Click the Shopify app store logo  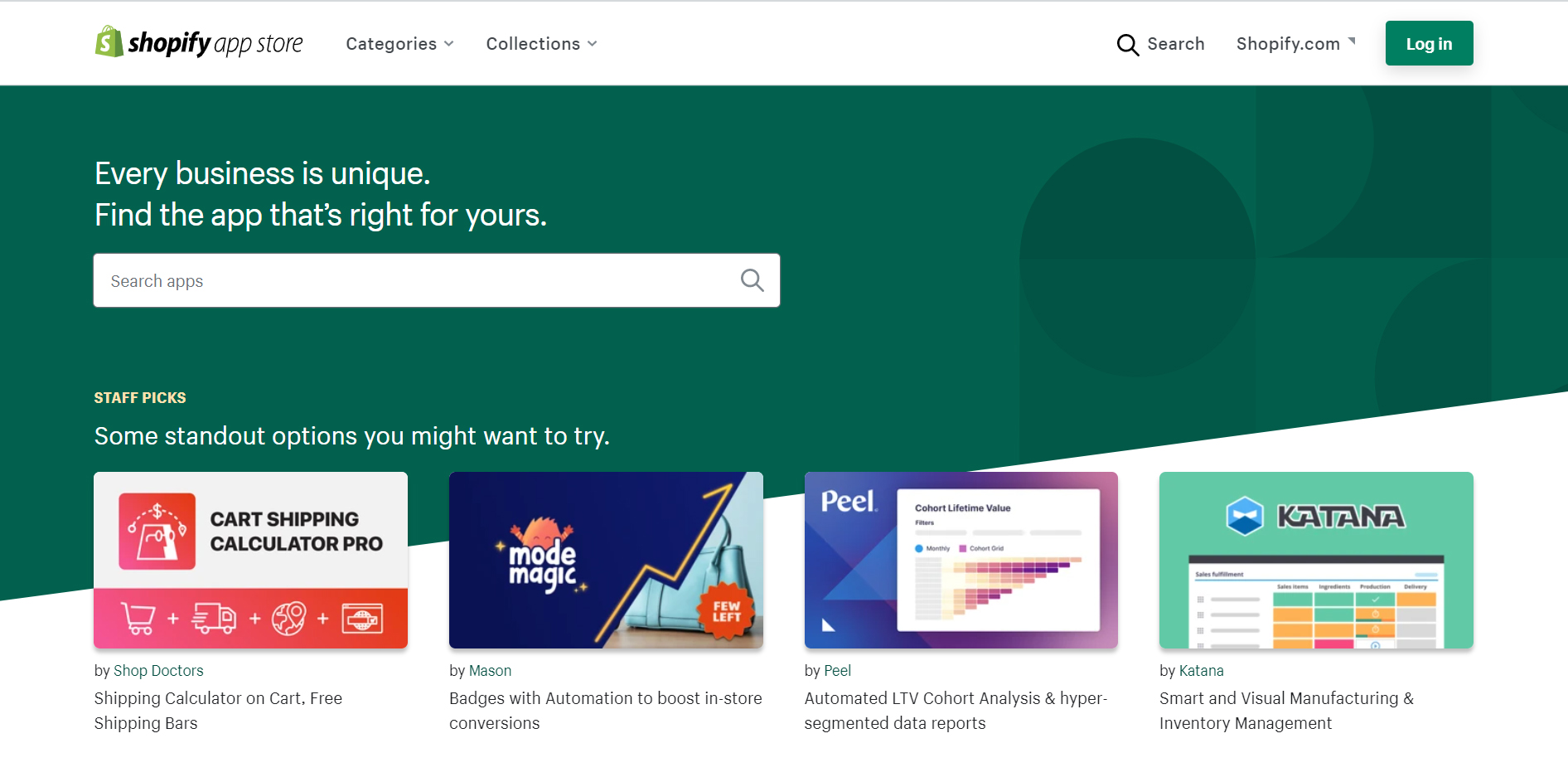point(199,42)
